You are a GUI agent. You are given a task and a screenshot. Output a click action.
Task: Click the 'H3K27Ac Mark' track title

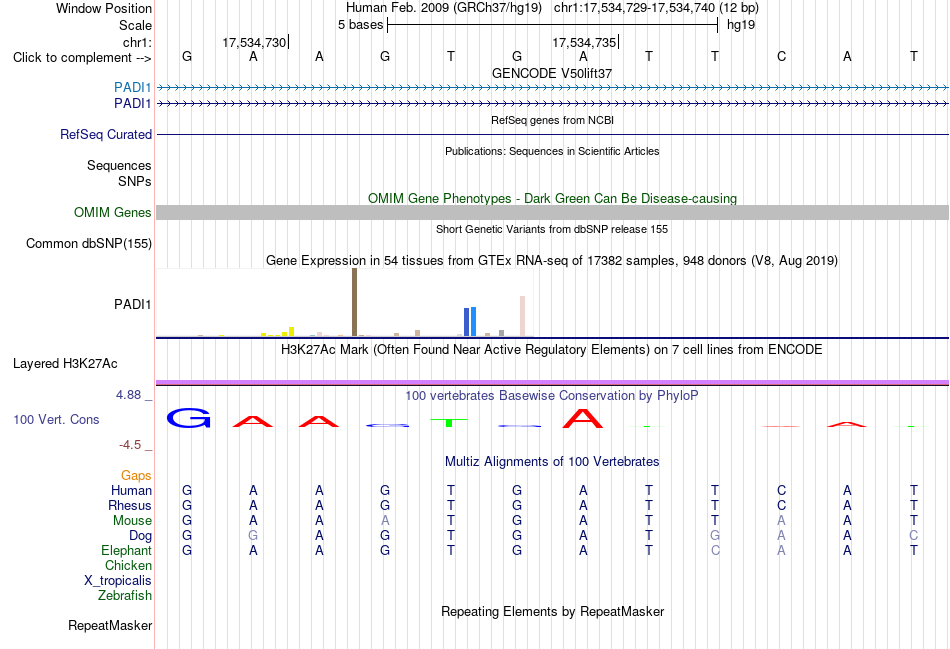[x=552, y=350]
